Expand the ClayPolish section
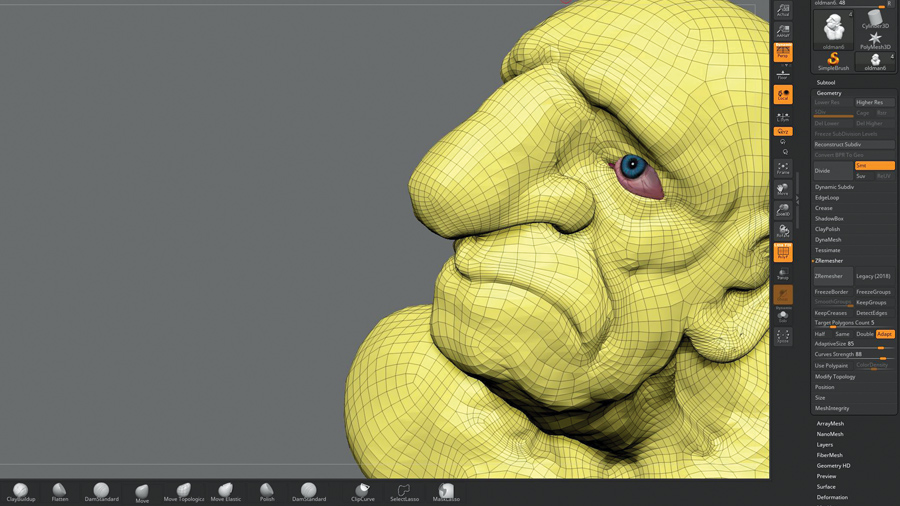Screen dimensions: 900x506 tap(827, 229)
